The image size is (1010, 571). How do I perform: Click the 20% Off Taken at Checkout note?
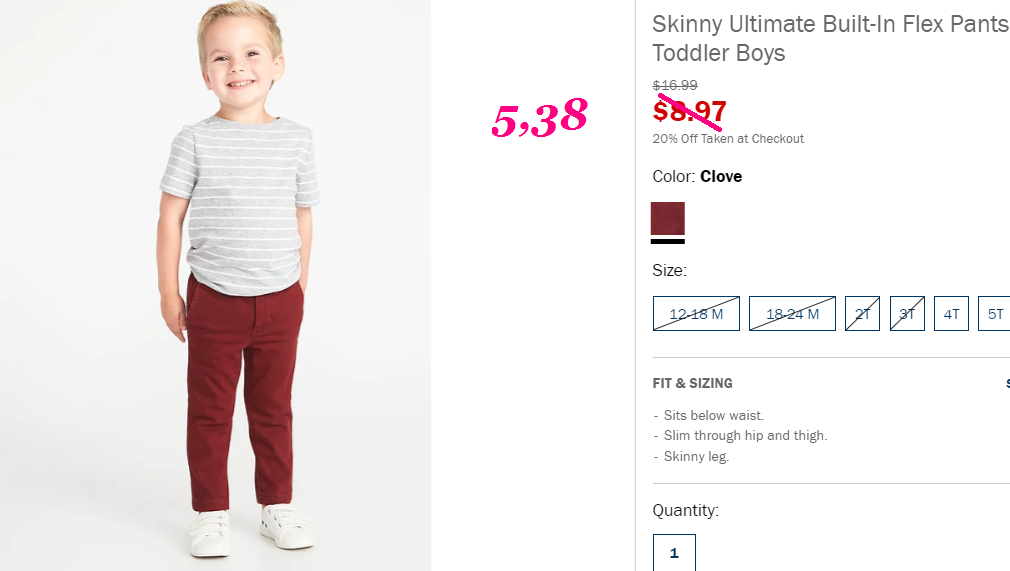point(728,139)
